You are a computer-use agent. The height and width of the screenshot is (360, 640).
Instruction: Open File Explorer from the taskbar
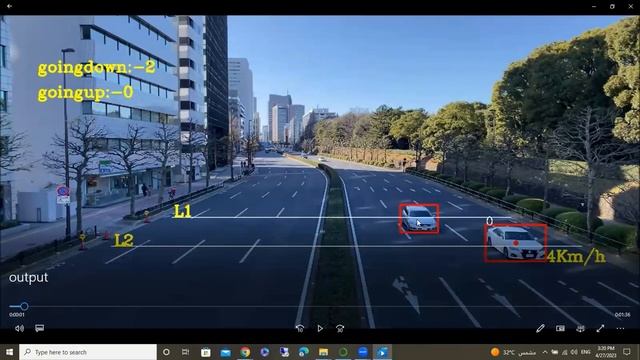point(323,352)
